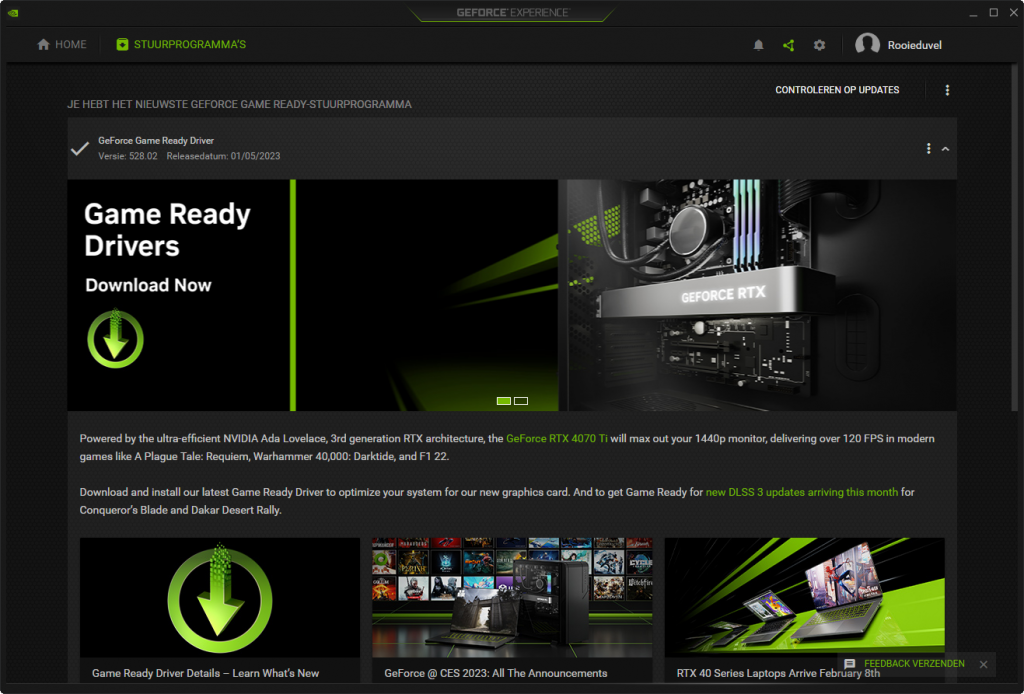
Task: Click the installed driver checkmark icon
Action: coord(80,149)
